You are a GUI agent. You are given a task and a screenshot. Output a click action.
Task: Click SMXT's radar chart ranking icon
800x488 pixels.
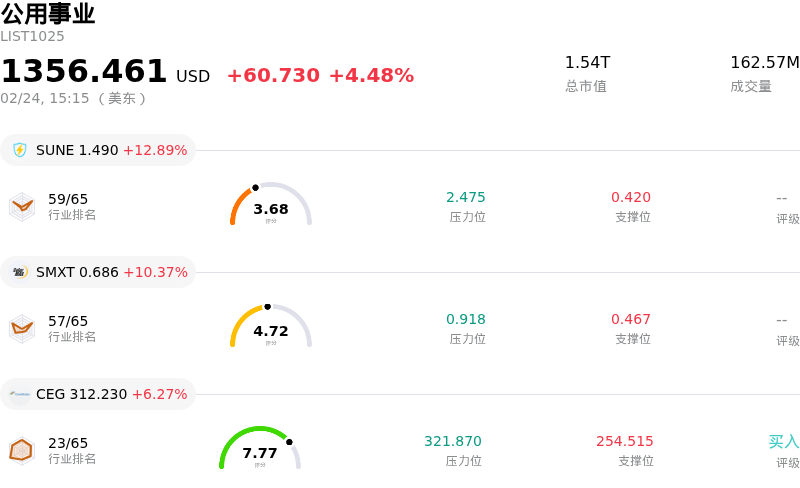click(x=22, y=328)
